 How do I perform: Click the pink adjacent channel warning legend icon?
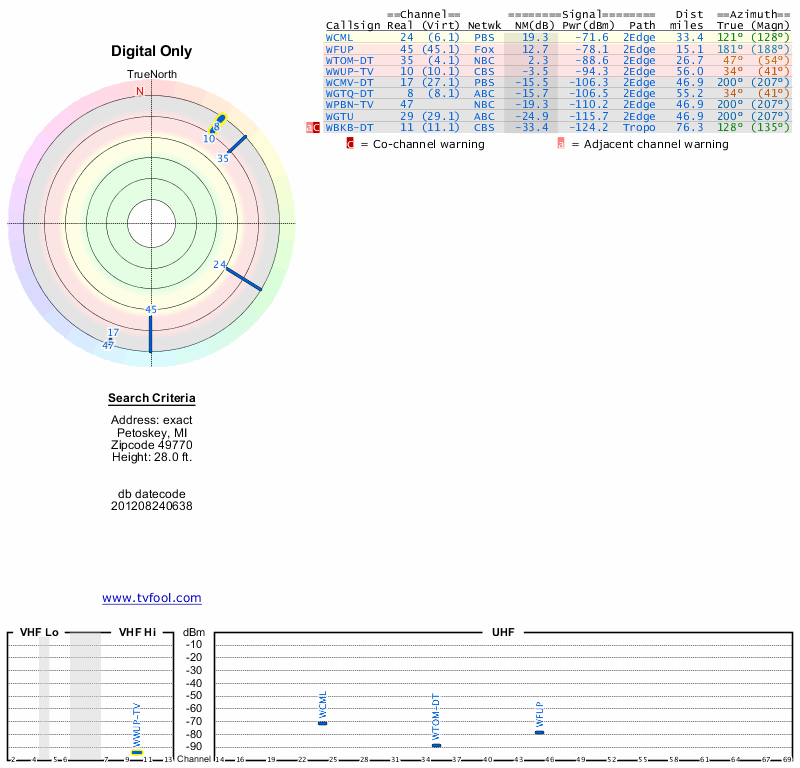coord(561,144)
